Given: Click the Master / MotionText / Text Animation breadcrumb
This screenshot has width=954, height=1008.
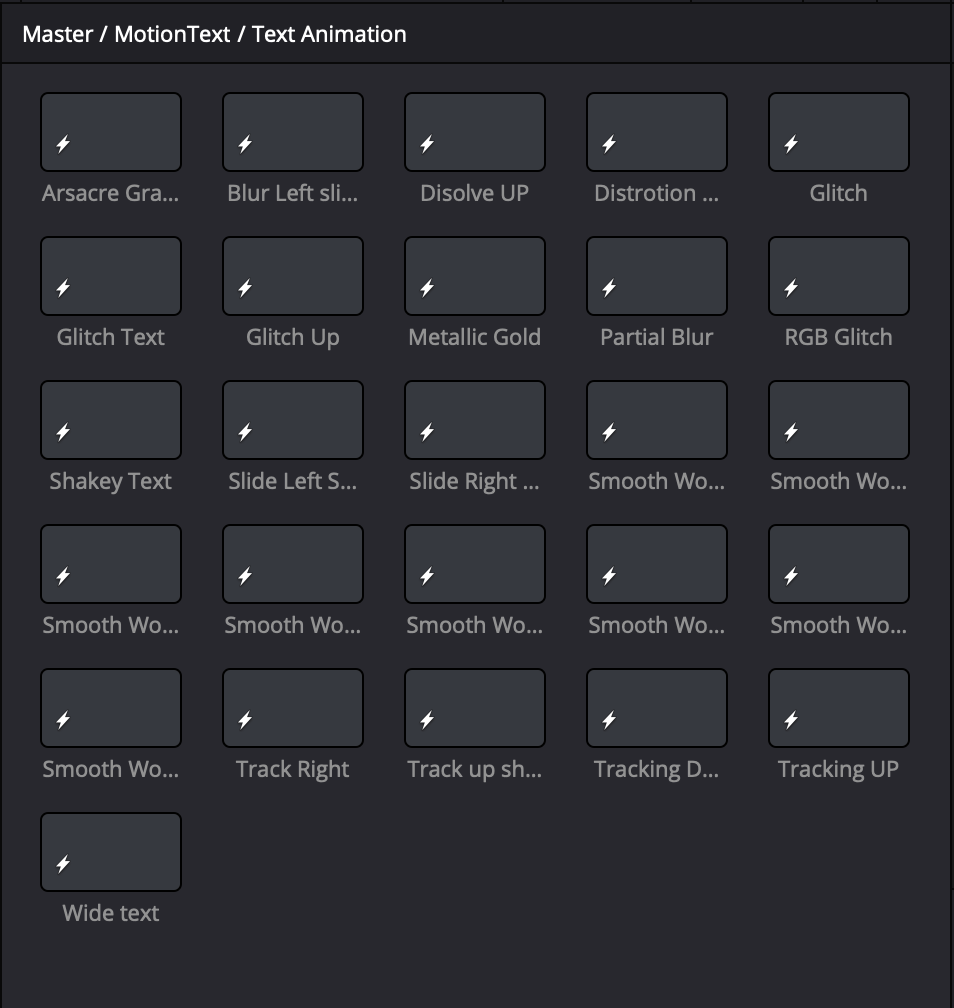Looking at the screenshot, I should 214,34.
